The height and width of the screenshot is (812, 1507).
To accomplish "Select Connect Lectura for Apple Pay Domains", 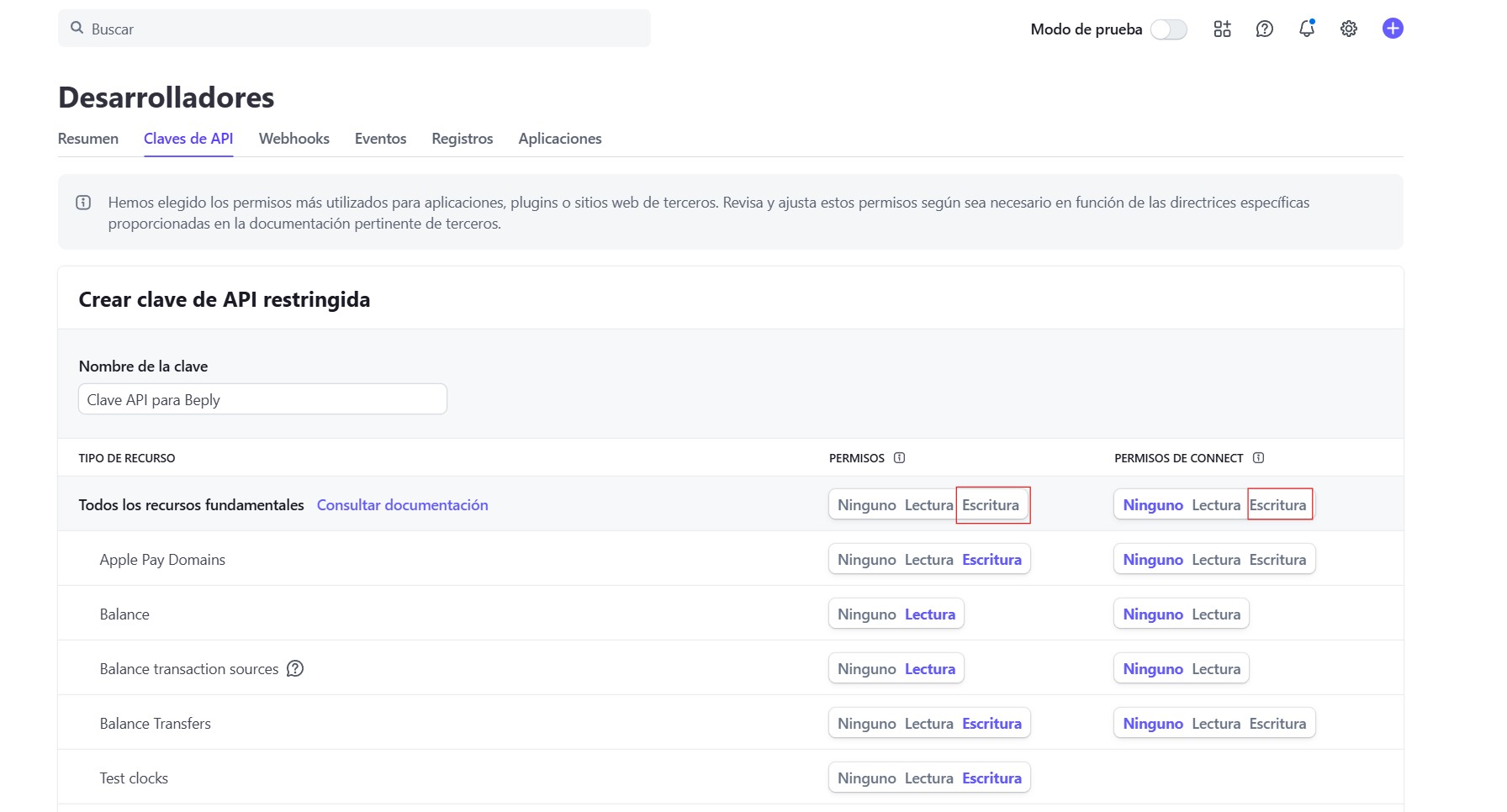I will pos(1216,560).
